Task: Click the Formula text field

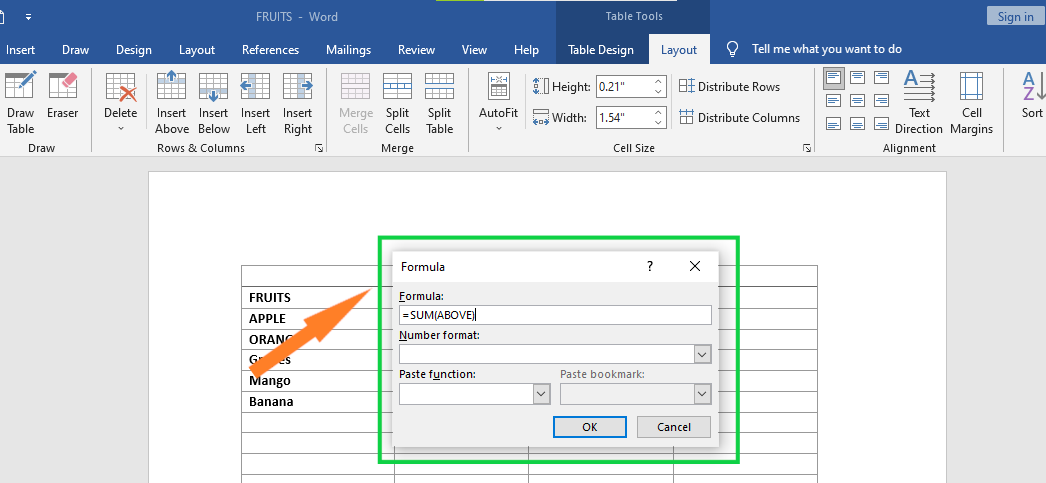Action: tap(554, 315)
